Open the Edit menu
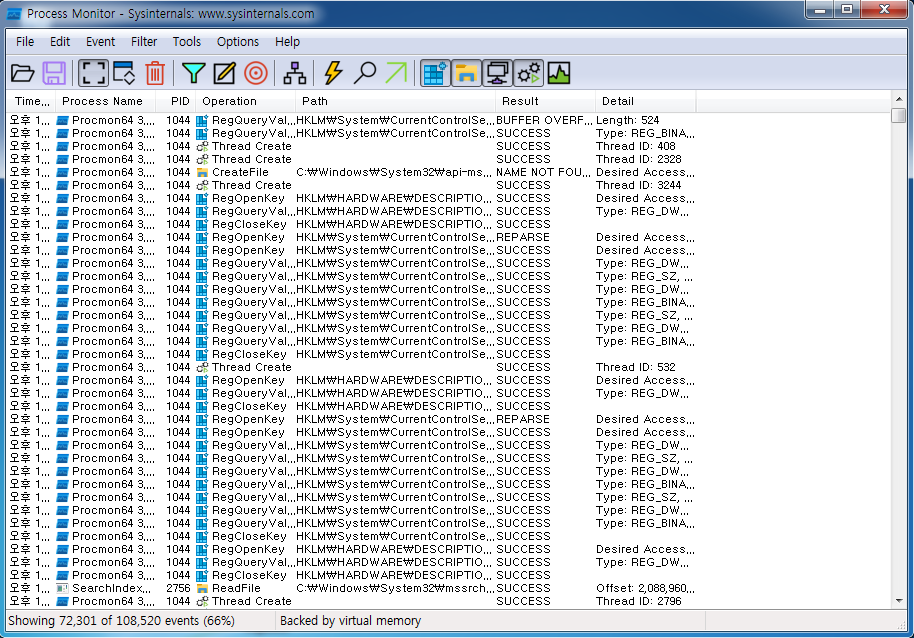 60,42
